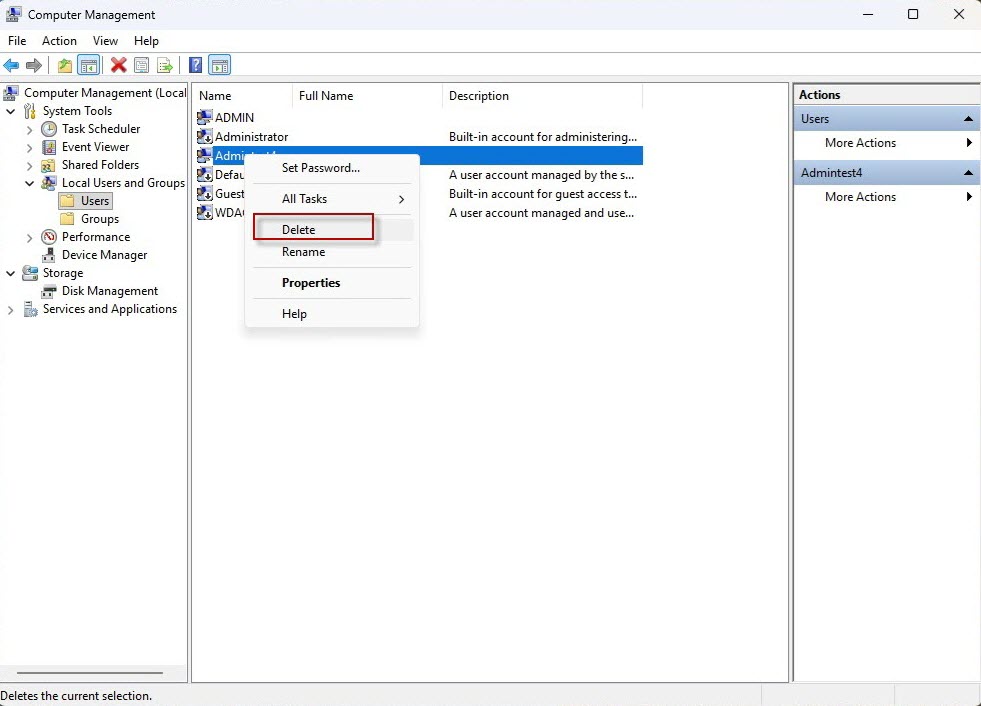This screenshot has height=706, width=981.
Task: Expand the Event Viewer node
Action: pos(29,148)
